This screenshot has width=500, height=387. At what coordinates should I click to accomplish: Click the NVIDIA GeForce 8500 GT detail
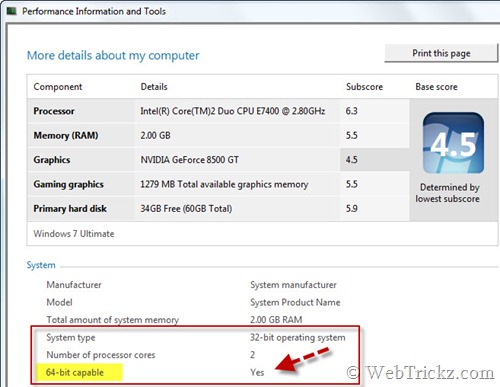(189, 160)
